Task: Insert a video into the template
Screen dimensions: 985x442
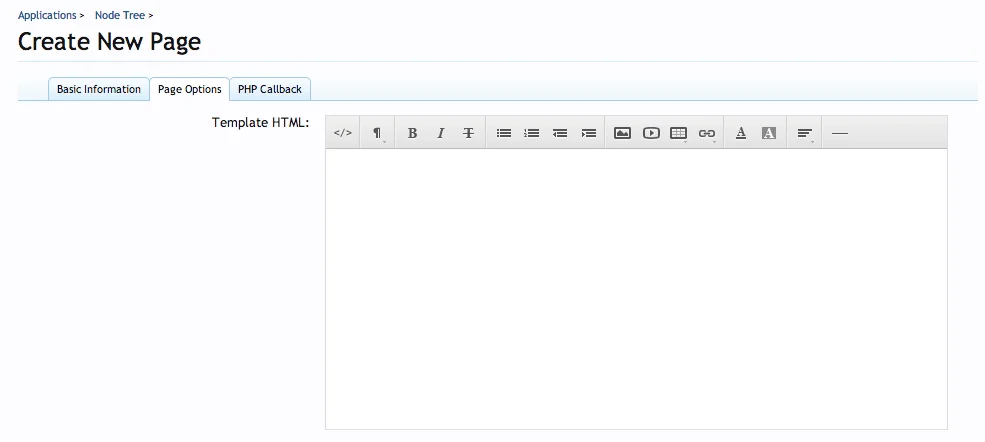Action: (x=651, y=133)
